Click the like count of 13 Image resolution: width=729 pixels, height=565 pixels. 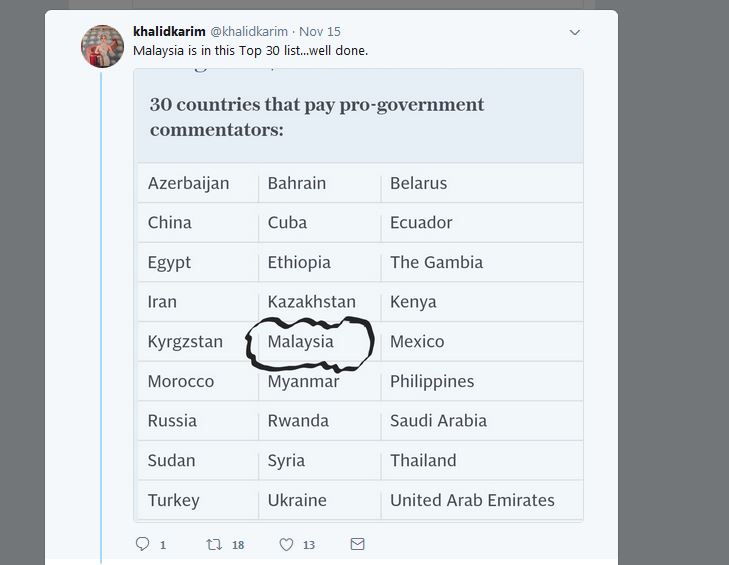coord(309,545)
